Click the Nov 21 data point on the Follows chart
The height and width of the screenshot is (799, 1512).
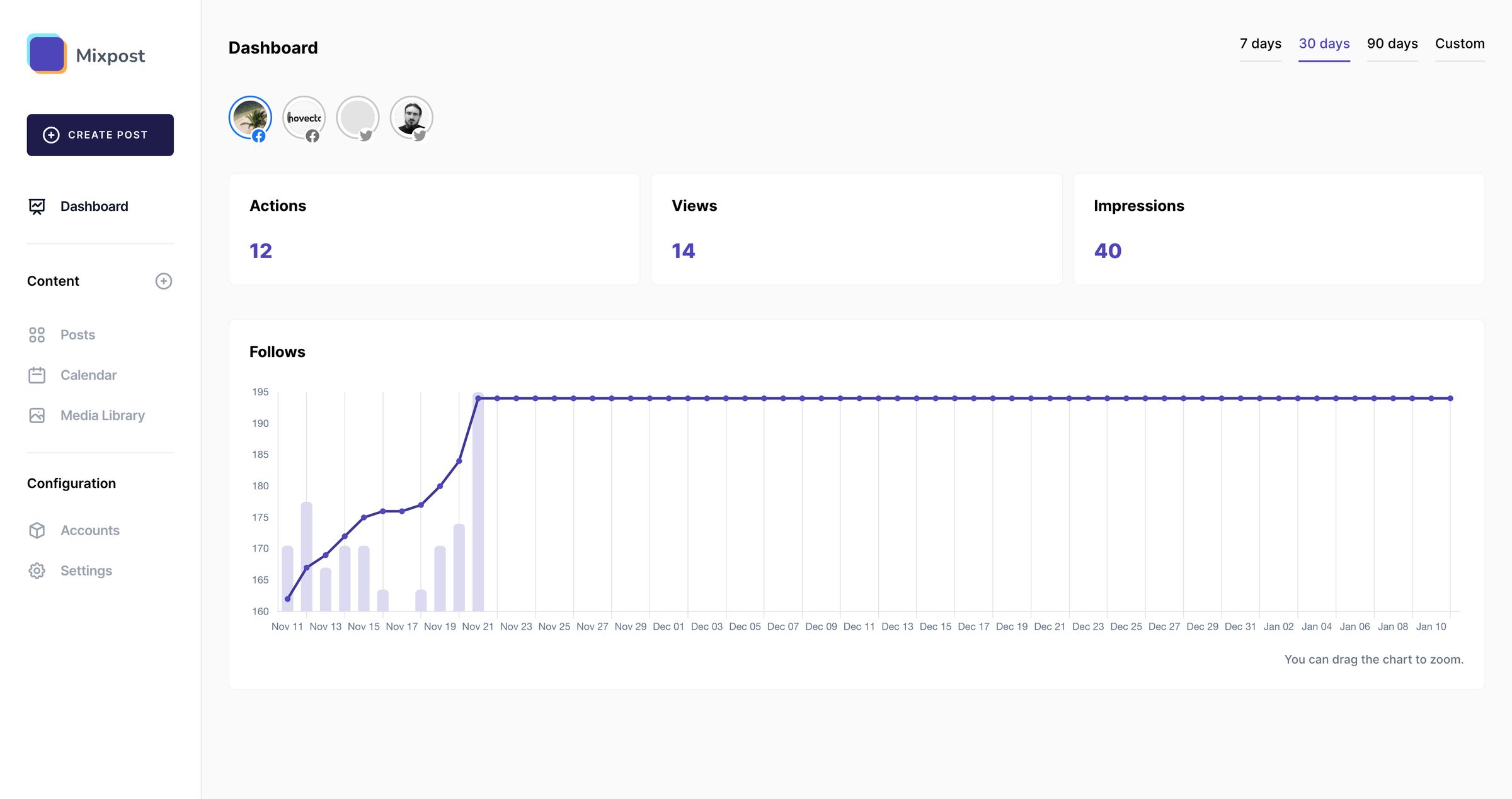tap(477, 397)
